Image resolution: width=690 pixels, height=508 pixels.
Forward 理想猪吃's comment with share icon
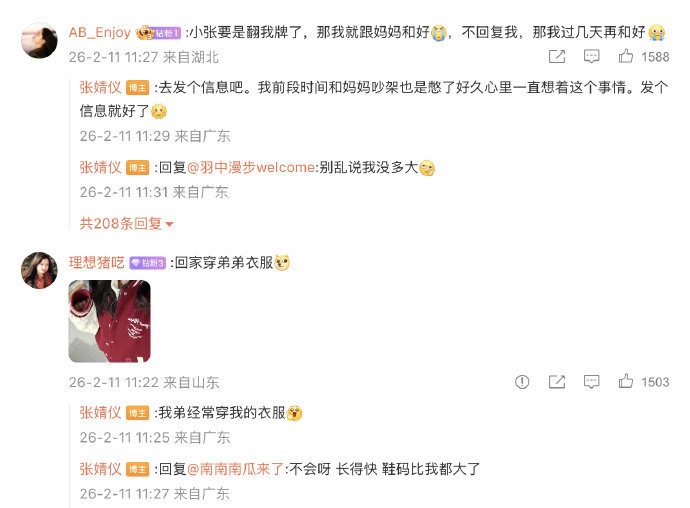click(557, 382)
